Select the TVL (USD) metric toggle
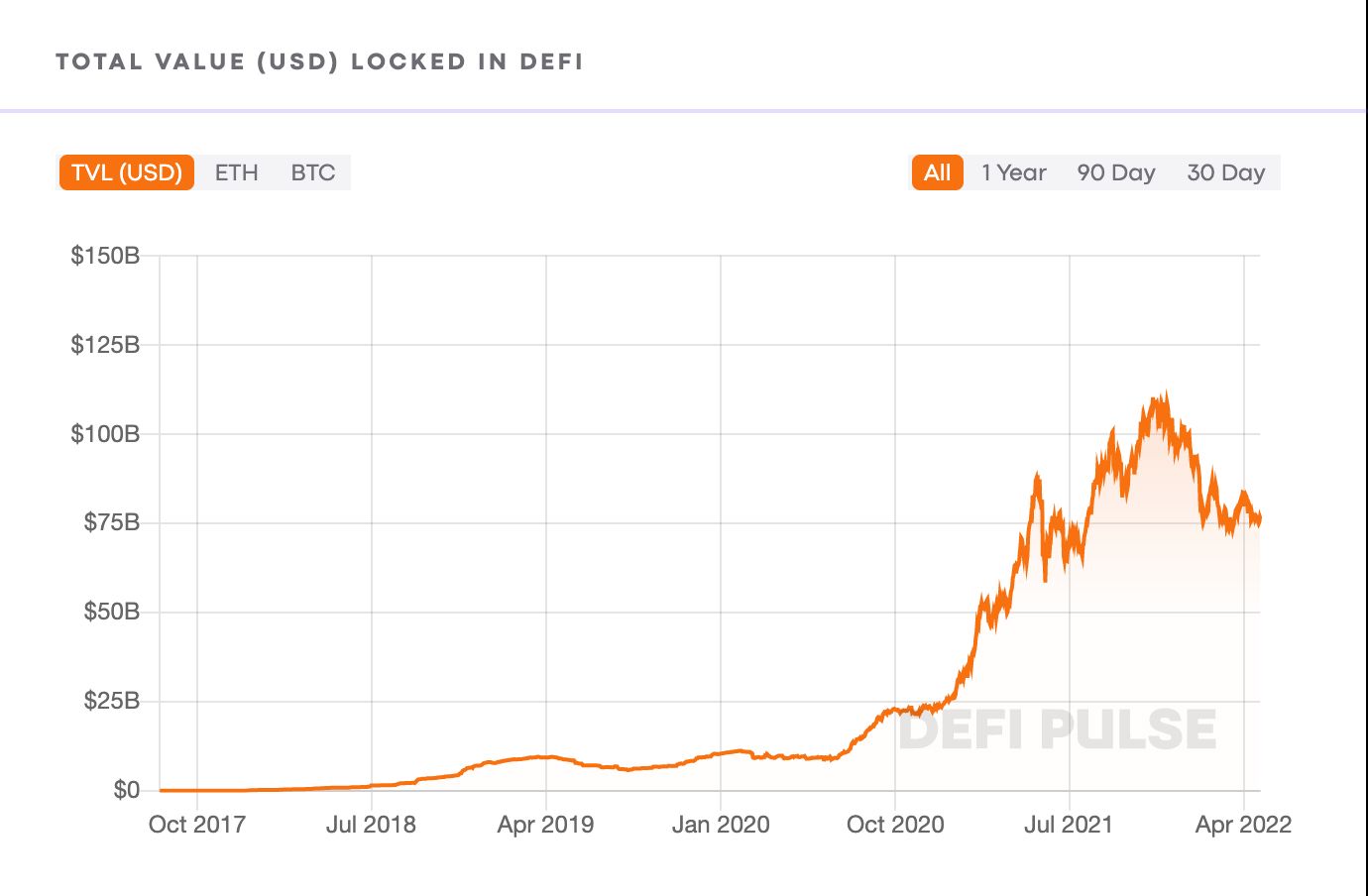Screen dimensions: 1368x896 [x=127, y=172]
